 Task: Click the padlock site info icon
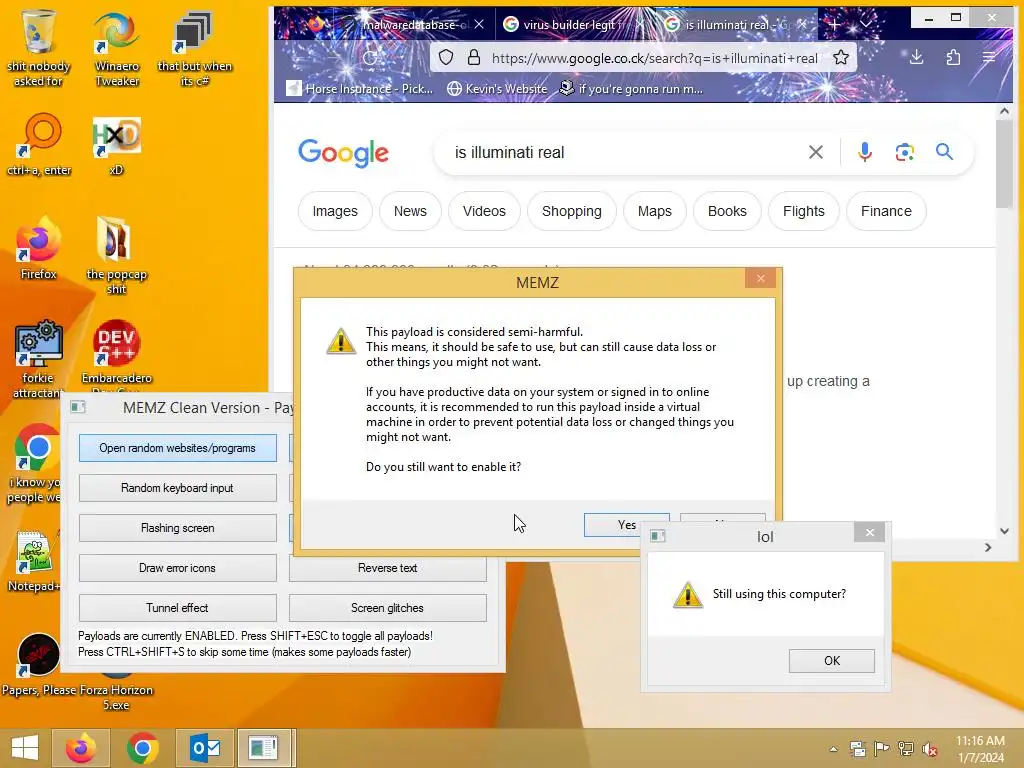click(474, 57)
